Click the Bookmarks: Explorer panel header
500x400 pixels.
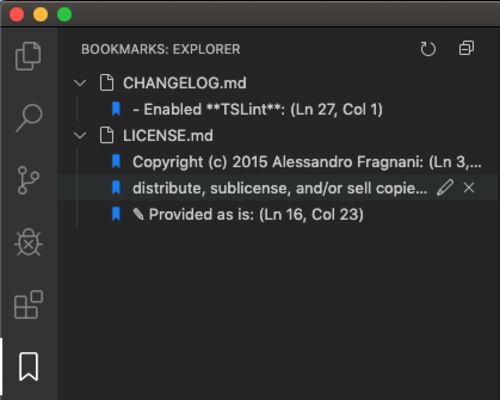click(x=161, y=49)
